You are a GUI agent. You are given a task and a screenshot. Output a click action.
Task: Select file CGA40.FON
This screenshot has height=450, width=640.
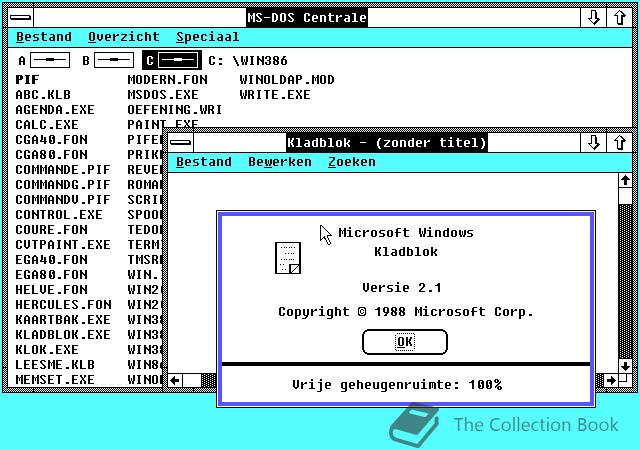[51, 140]
